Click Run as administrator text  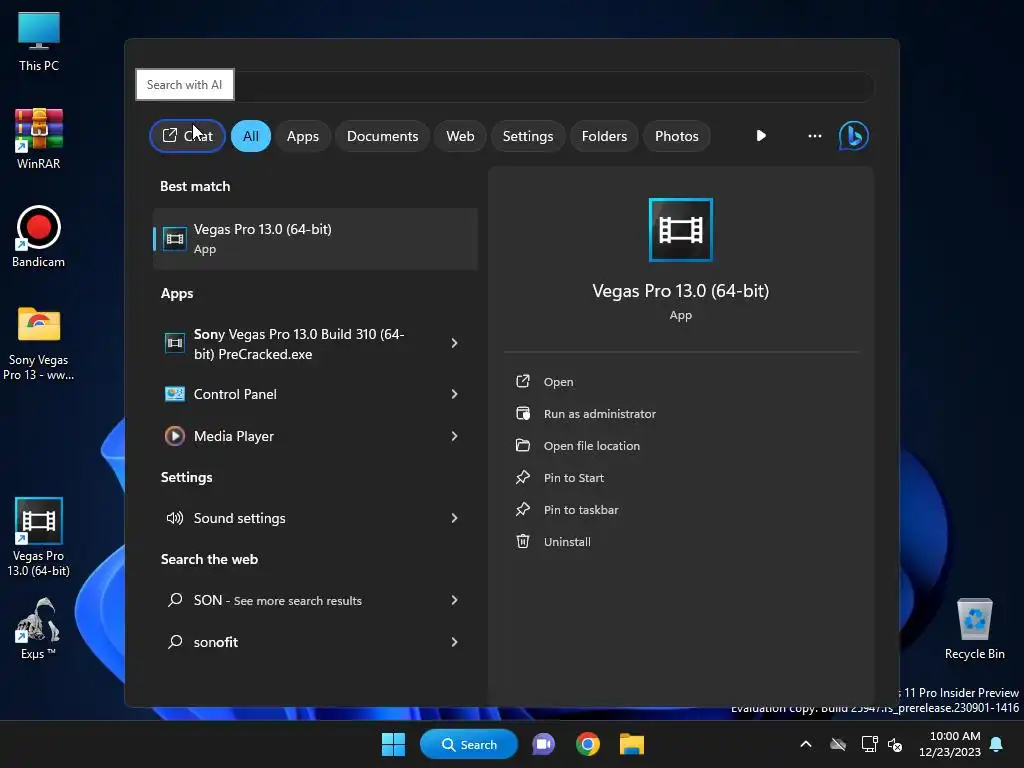600,414
